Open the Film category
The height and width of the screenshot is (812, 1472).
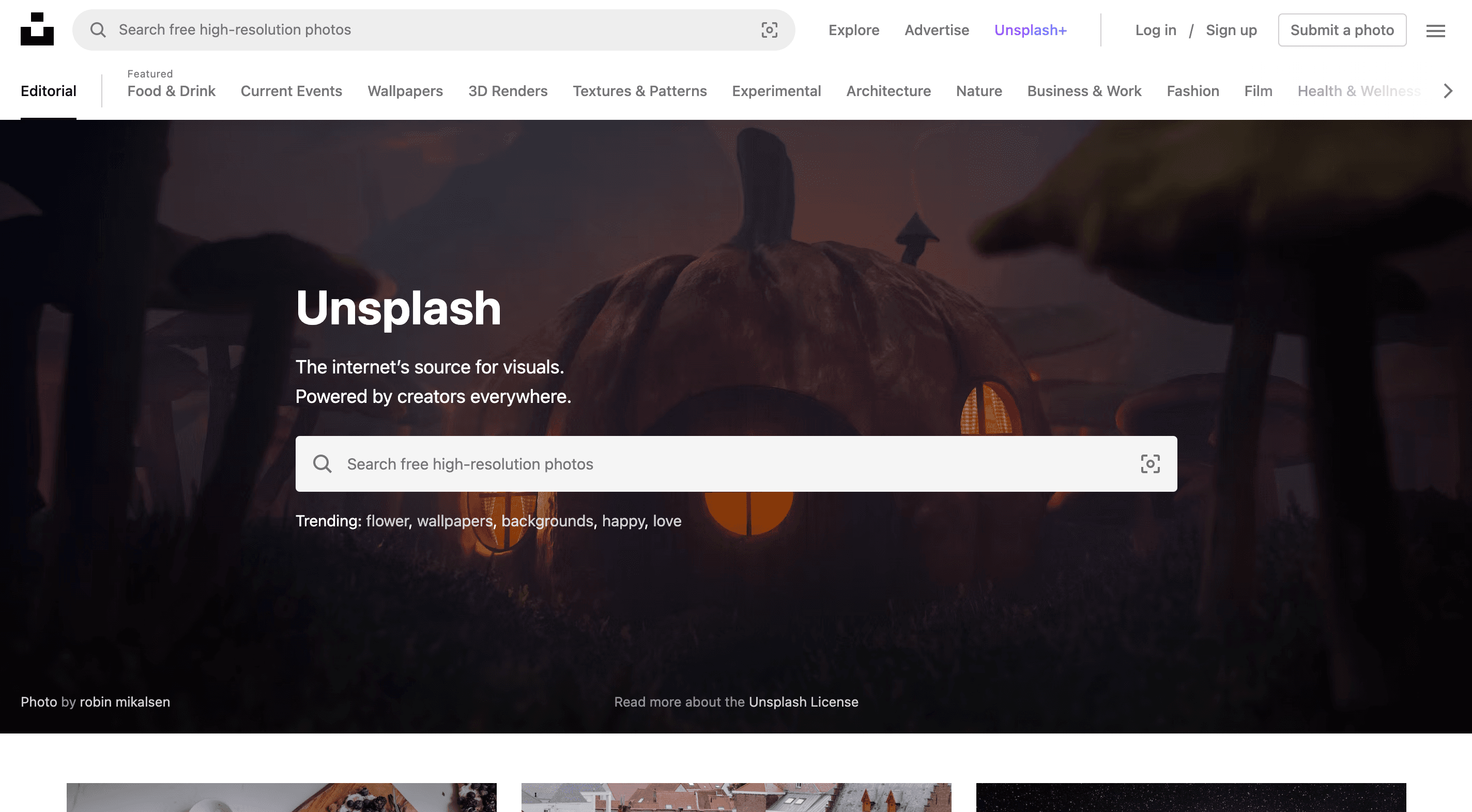(1258, 91)
